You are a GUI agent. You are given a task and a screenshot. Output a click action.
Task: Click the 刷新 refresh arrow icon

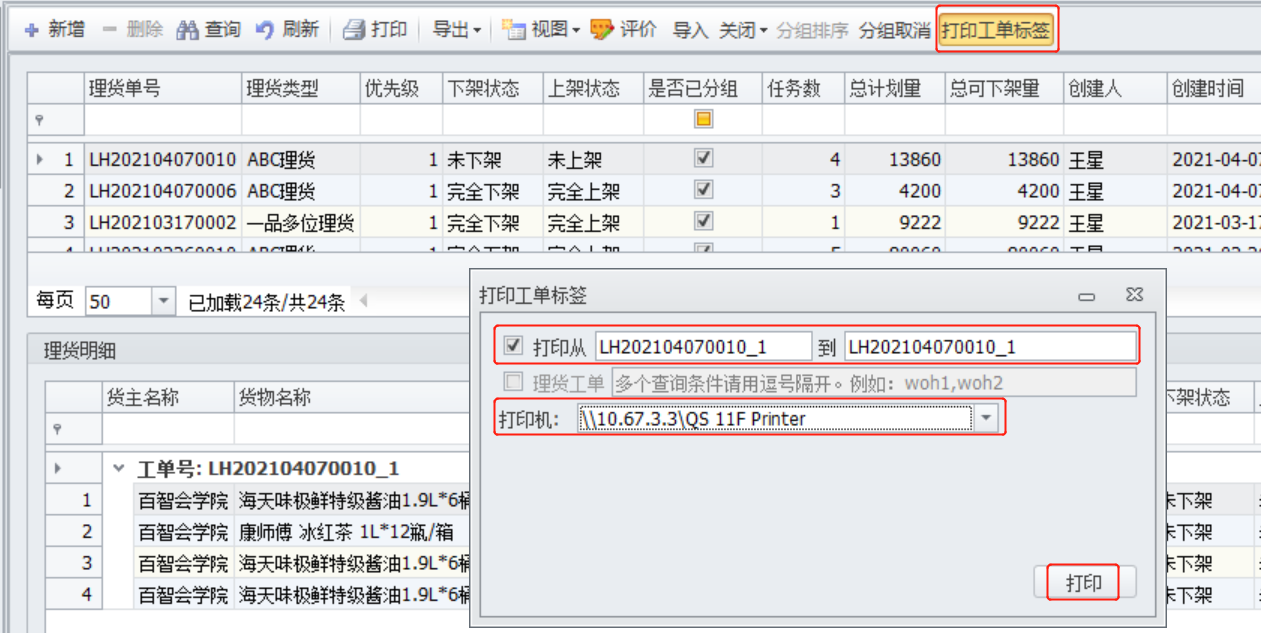265,30
